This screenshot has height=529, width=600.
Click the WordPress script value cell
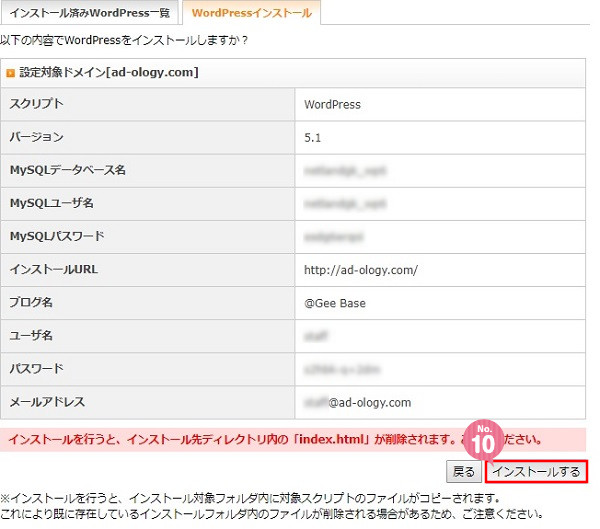click(440, 104)
